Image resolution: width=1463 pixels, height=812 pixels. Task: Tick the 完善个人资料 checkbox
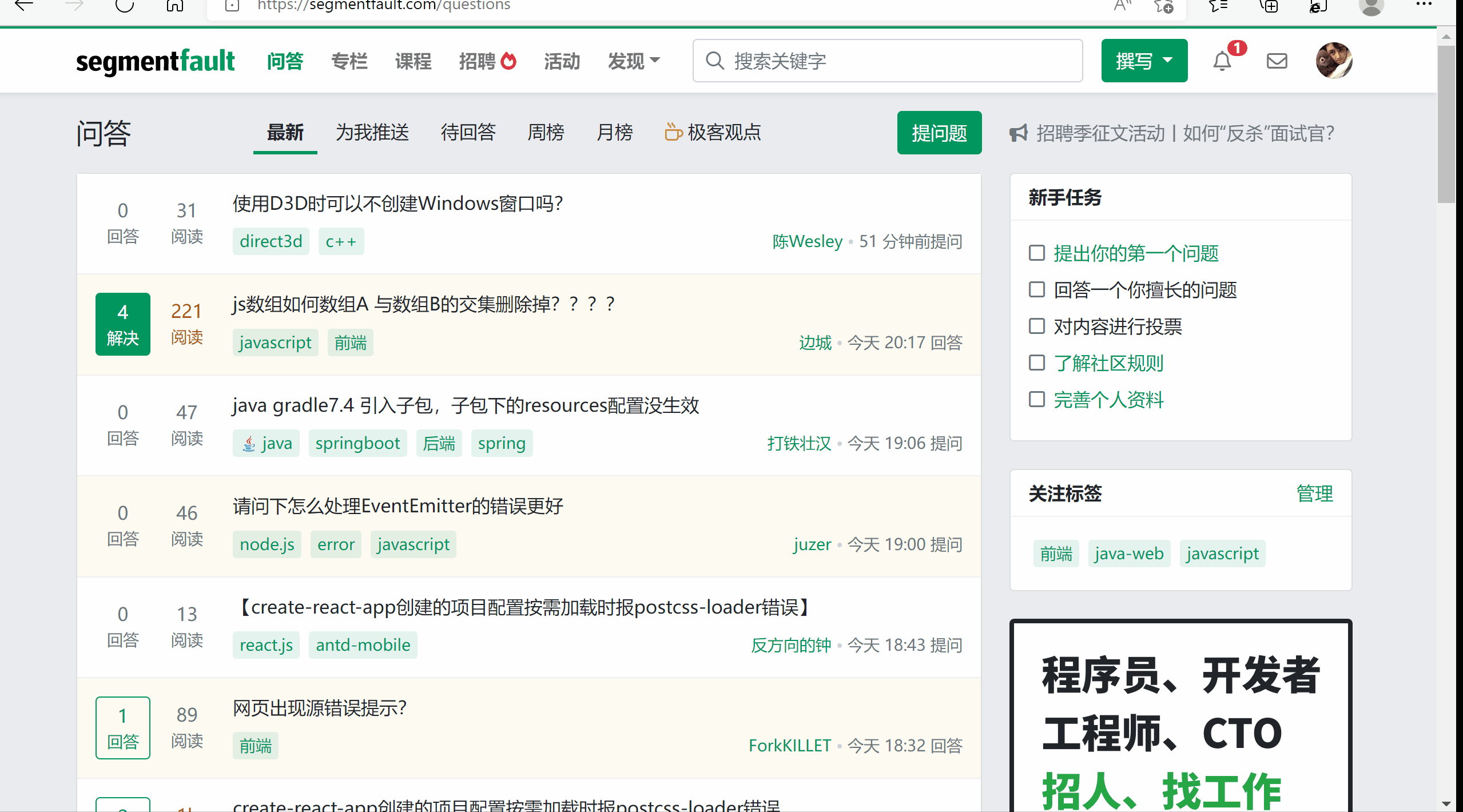point(1036,399)
